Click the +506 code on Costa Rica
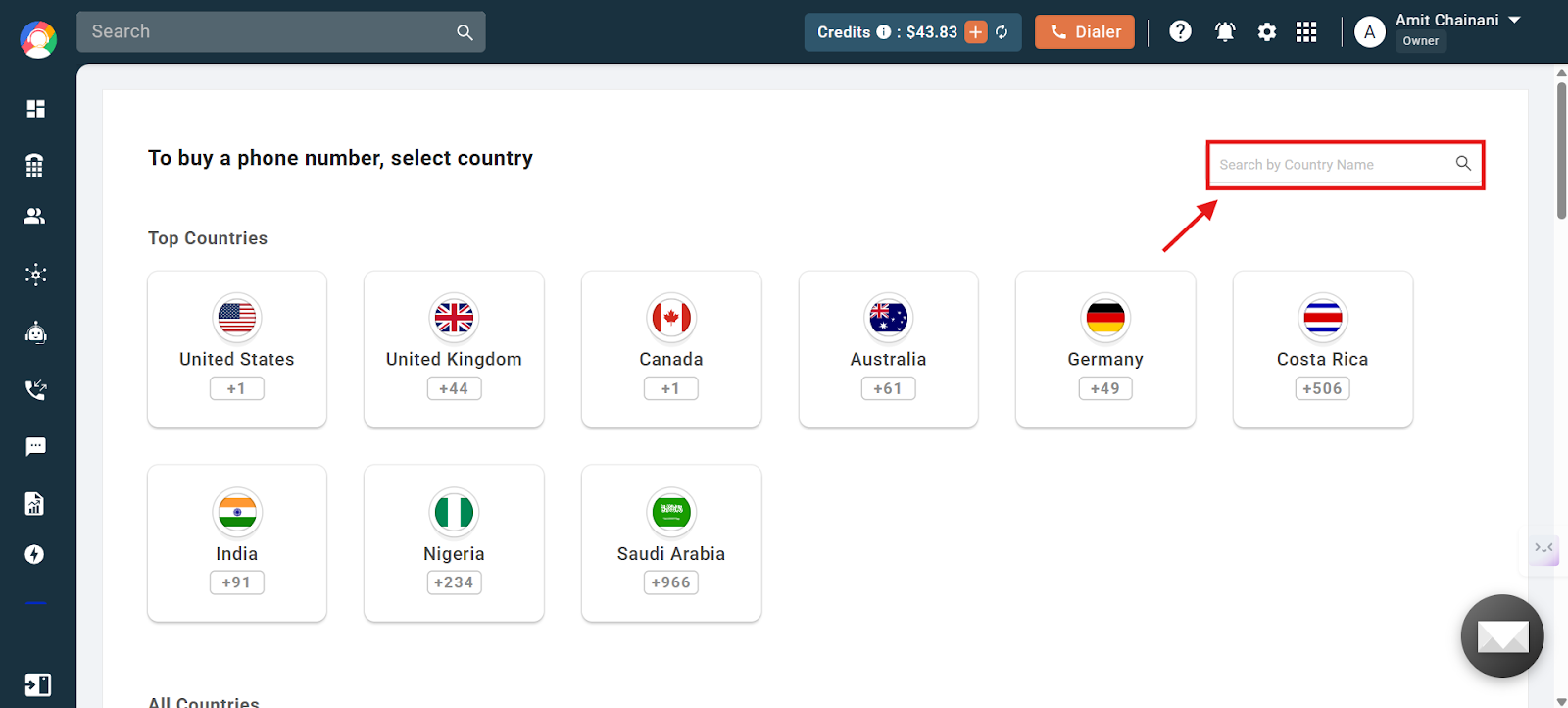The width and height of the screenshot is (1568, 708). 1323,388
